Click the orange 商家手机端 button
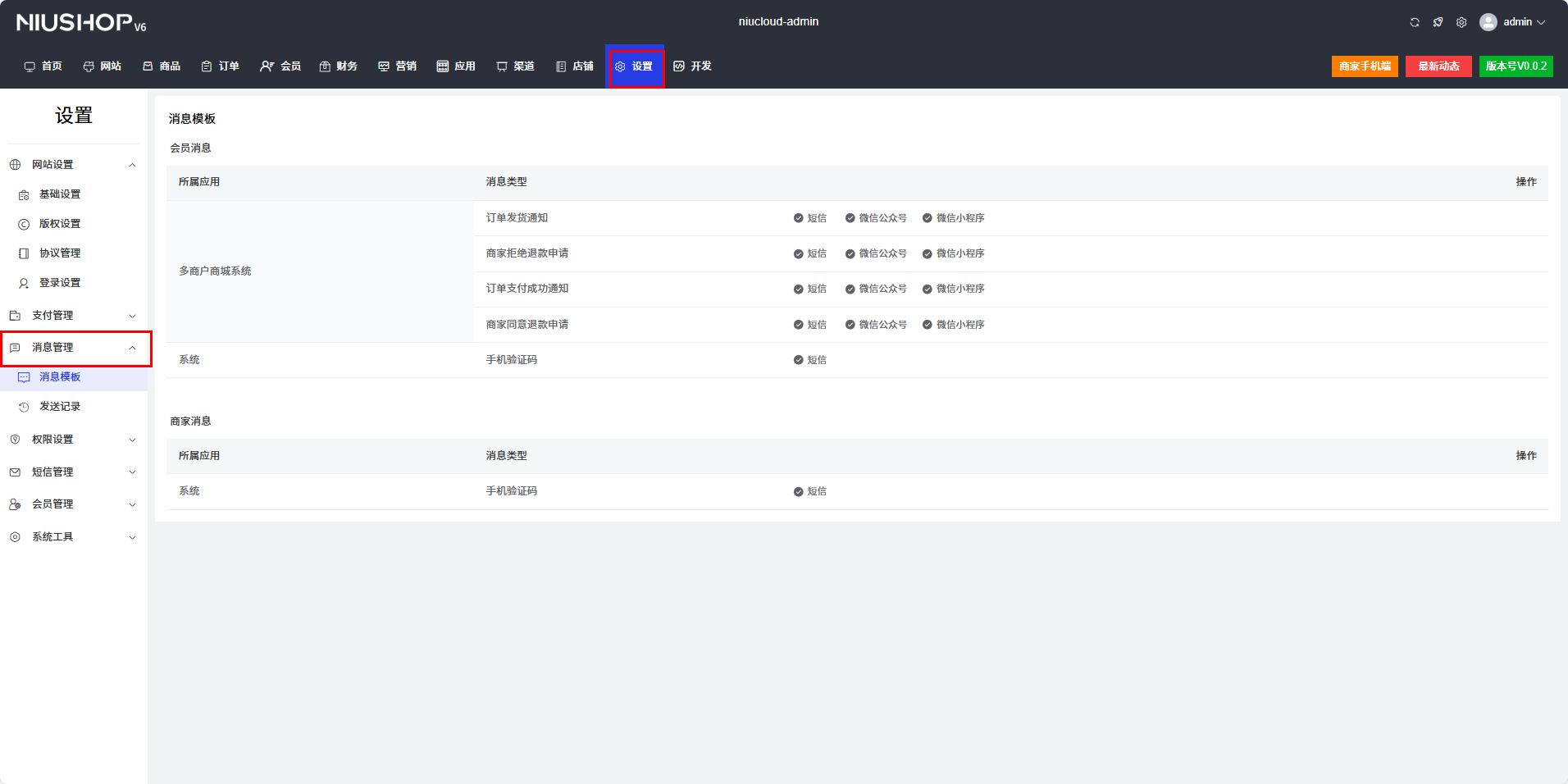This screenshot has height=784, width=1568. pyautogui.click(x=1365, y=66)
